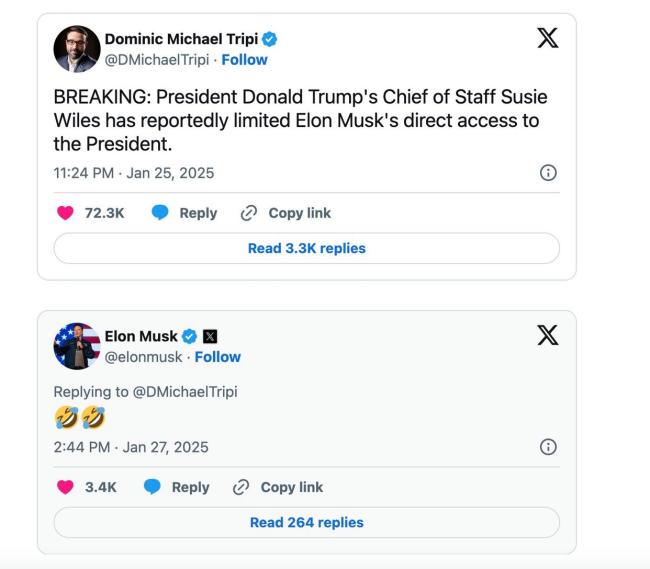Click the X logo on Tripi's tweet

(548, 39)
